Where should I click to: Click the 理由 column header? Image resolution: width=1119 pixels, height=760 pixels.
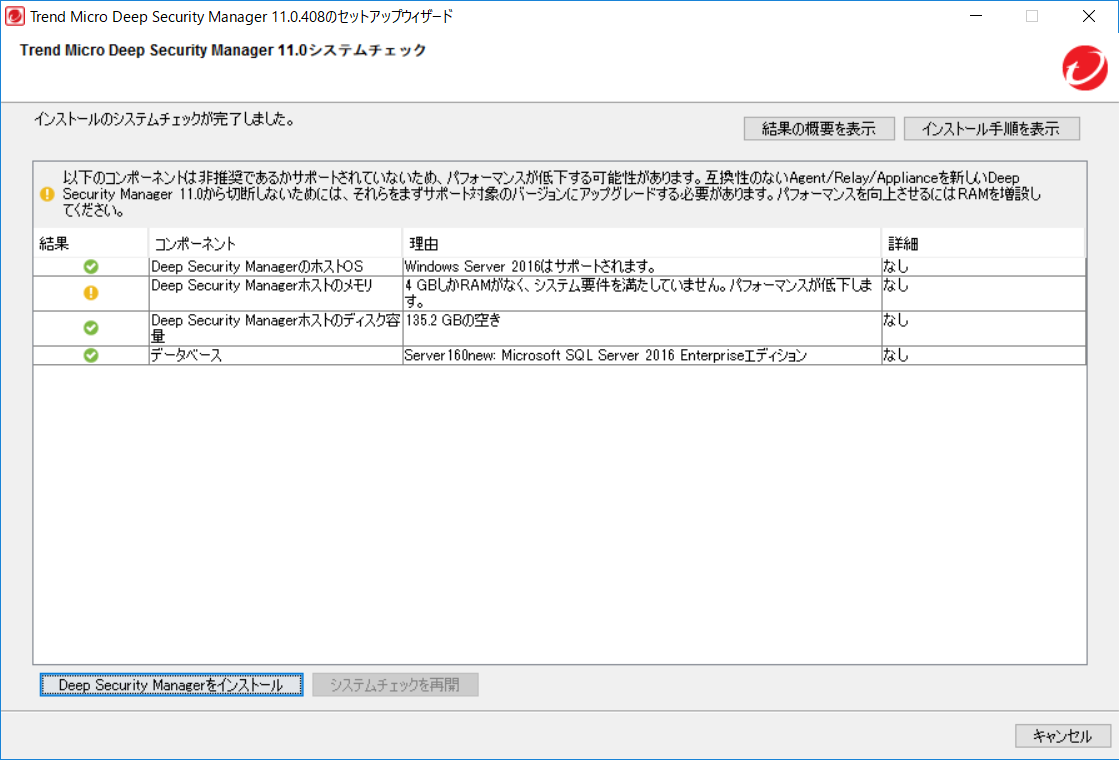(642, 243)
